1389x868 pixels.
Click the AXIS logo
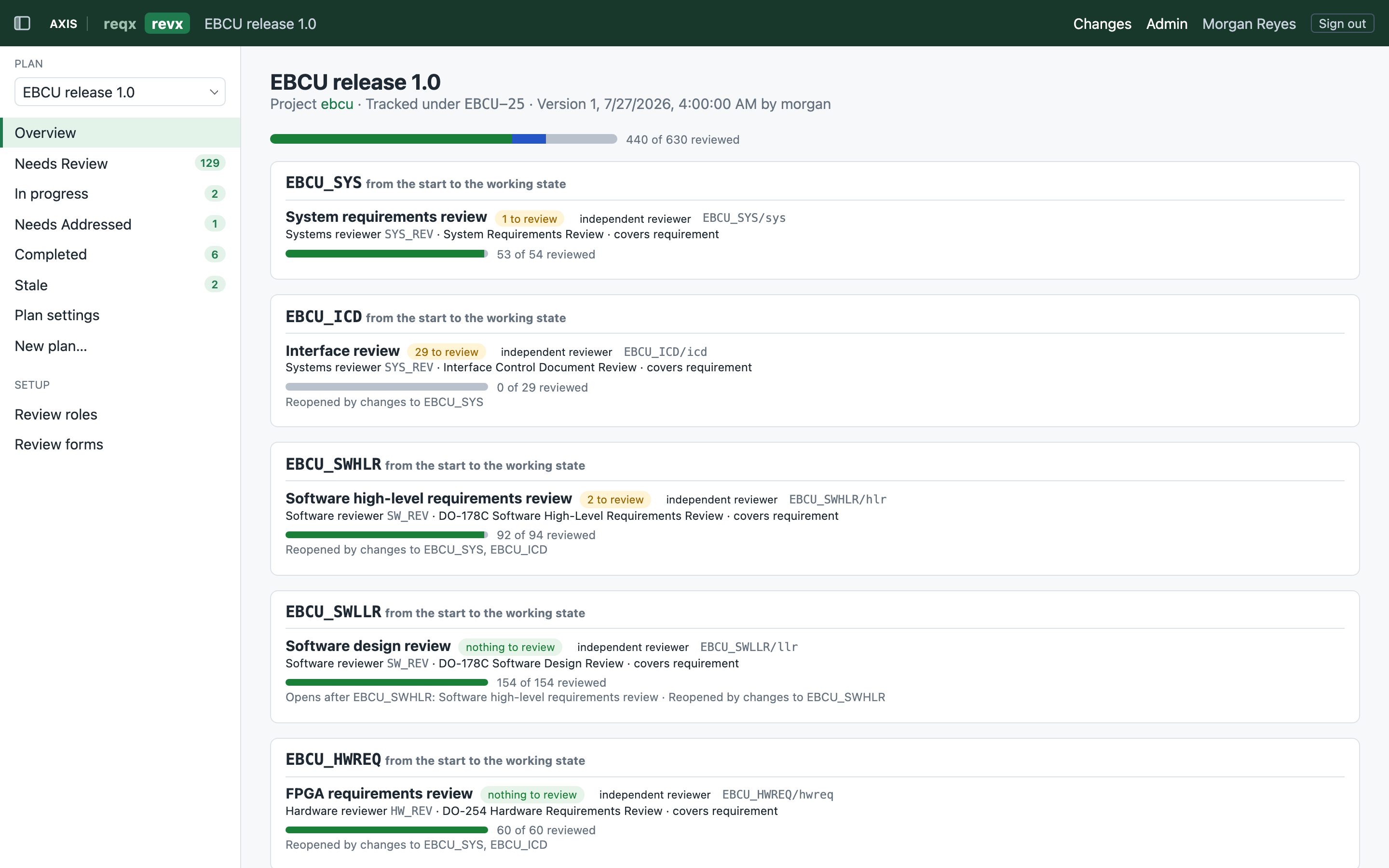[63, 24]
